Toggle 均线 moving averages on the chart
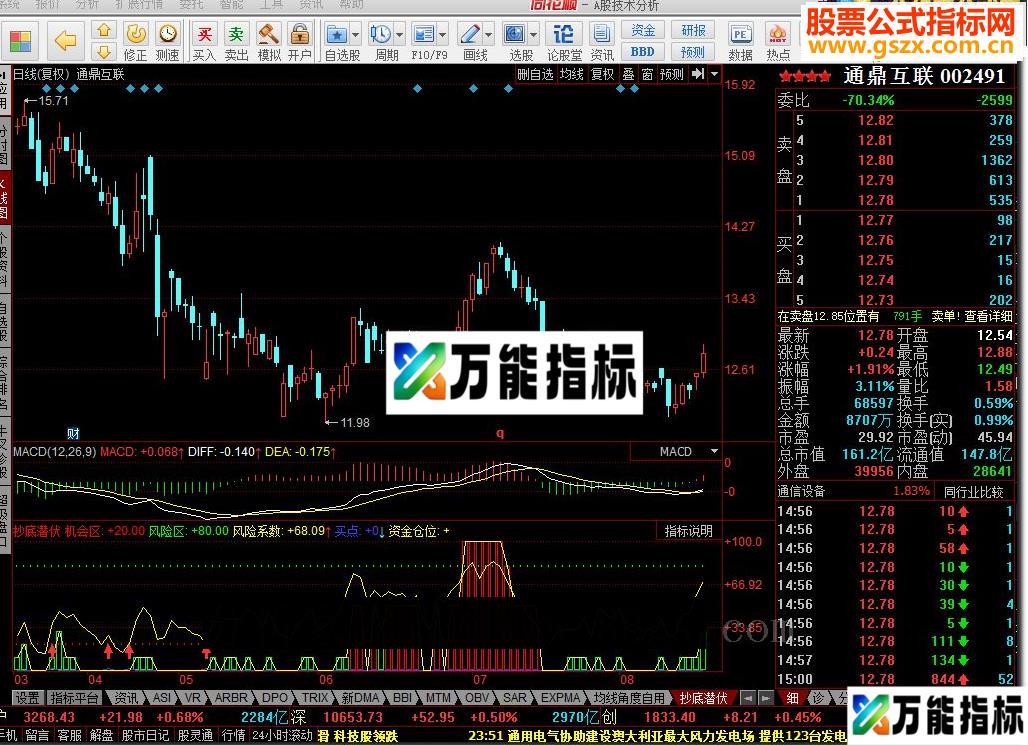The image size is (1028, 745). point(571,74)
